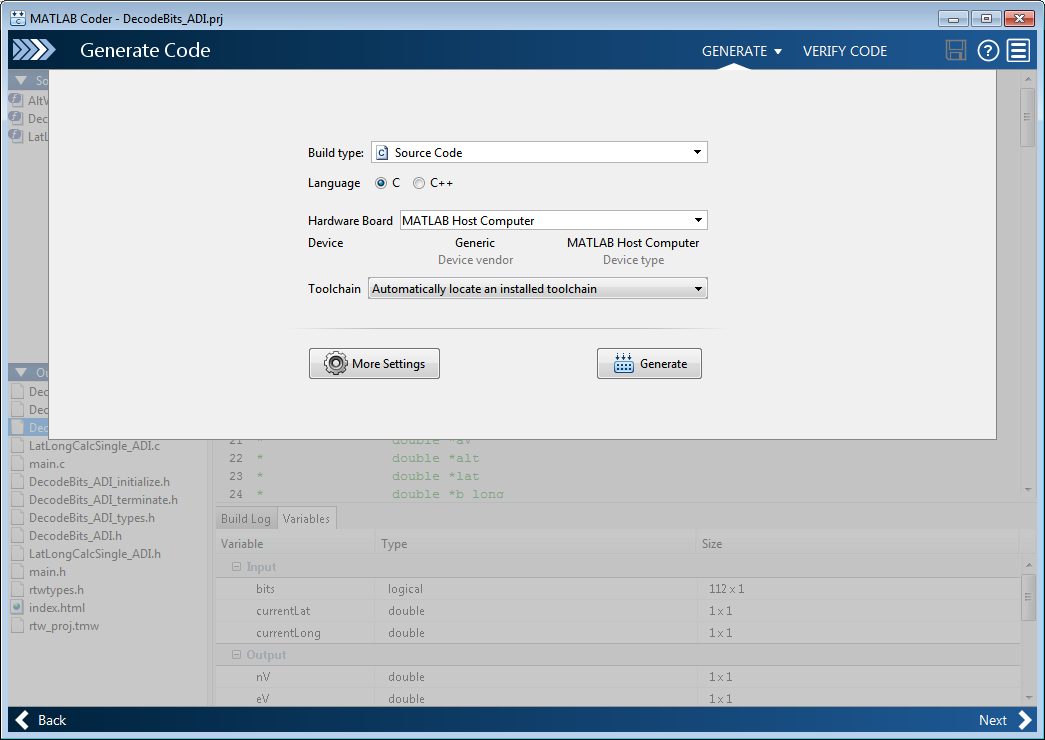The height and width of the screenshot is (740, 1045).
Task: Open rtwtypes.h in the file list
Action: pos(57,589)
